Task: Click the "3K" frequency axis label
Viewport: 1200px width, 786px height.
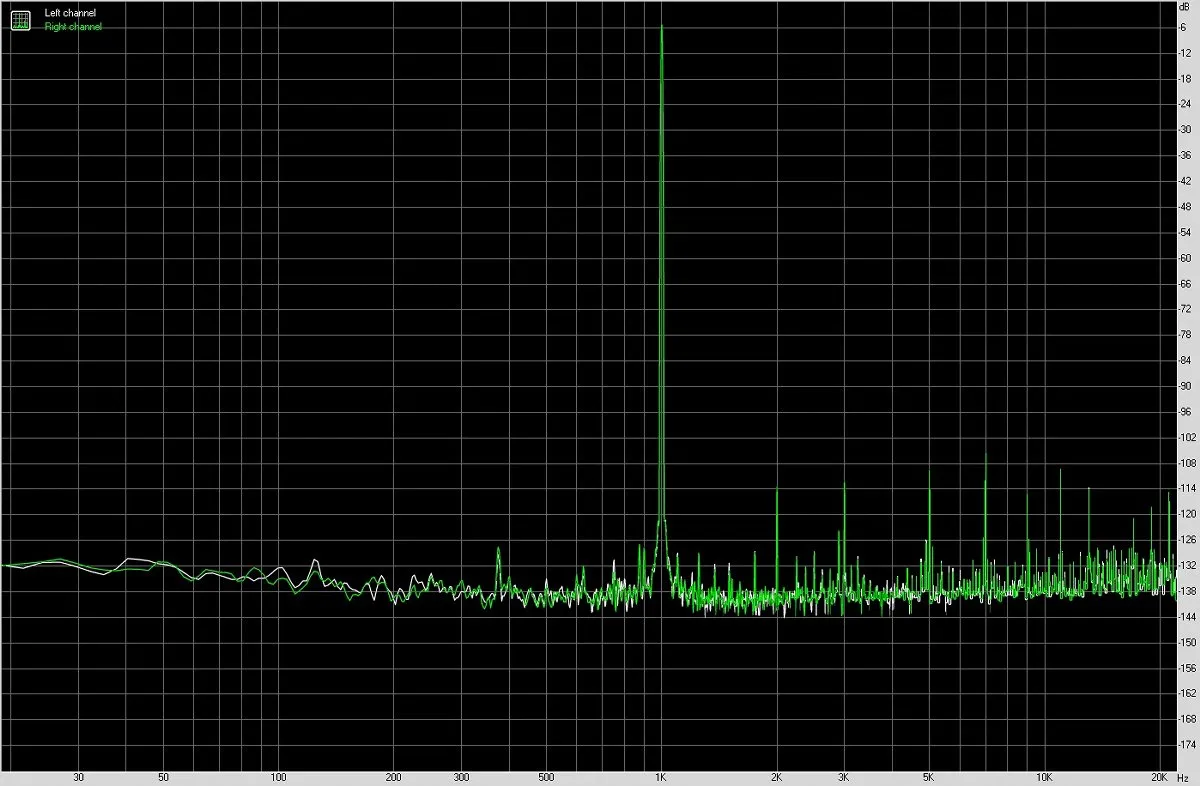Action: [x=843, y=777]
